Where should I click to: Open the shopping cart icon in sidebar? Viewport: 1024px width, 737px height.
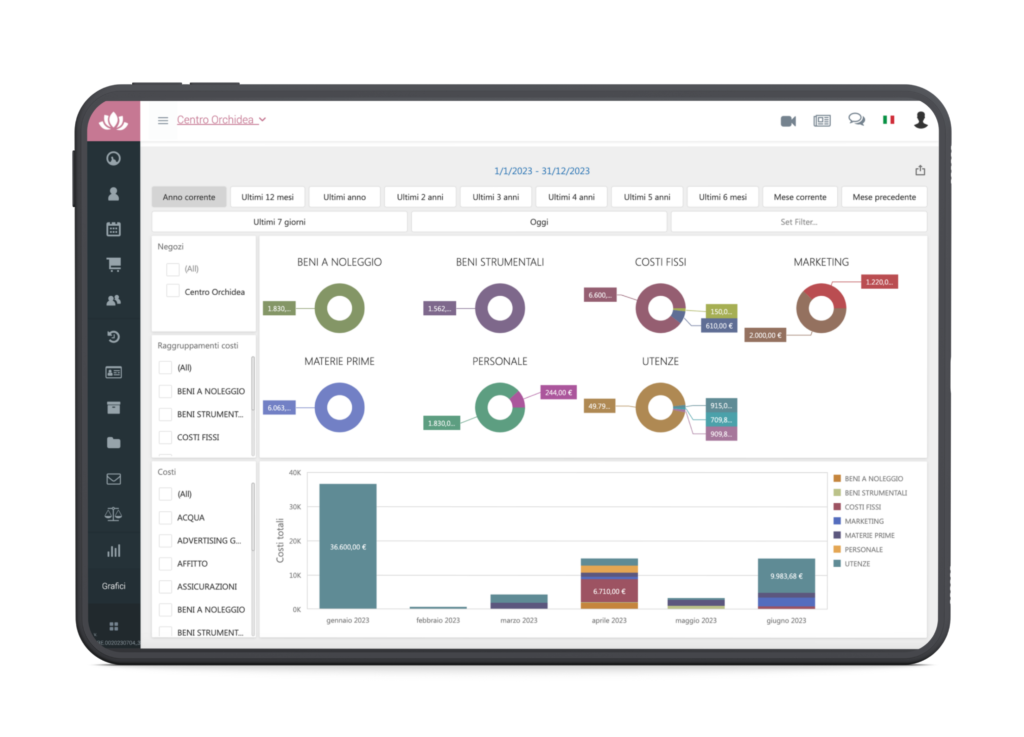114,265
